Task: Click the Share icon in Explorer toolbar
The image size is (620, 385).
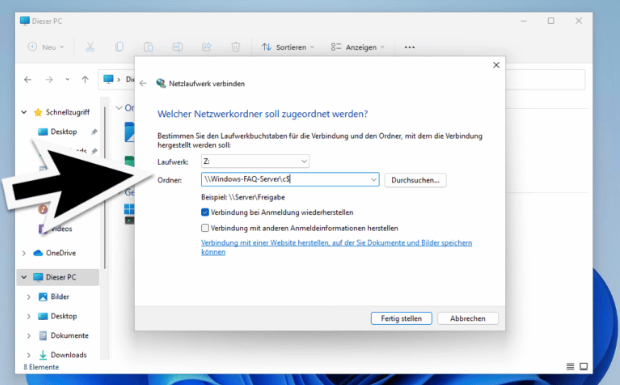Action: [x=206, y=47]
